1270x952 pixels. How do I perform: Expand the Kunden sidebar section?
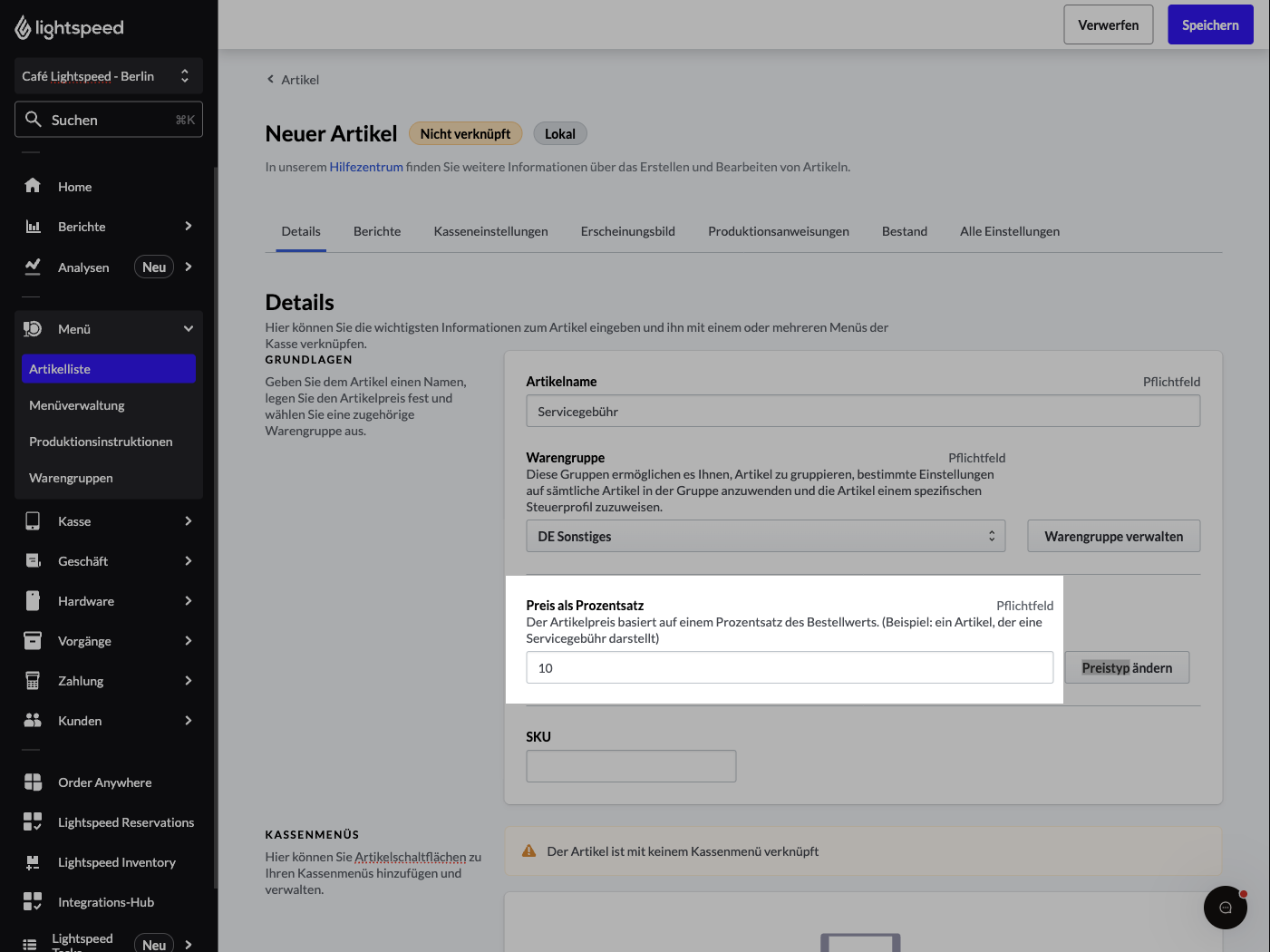tap(189, 720)
